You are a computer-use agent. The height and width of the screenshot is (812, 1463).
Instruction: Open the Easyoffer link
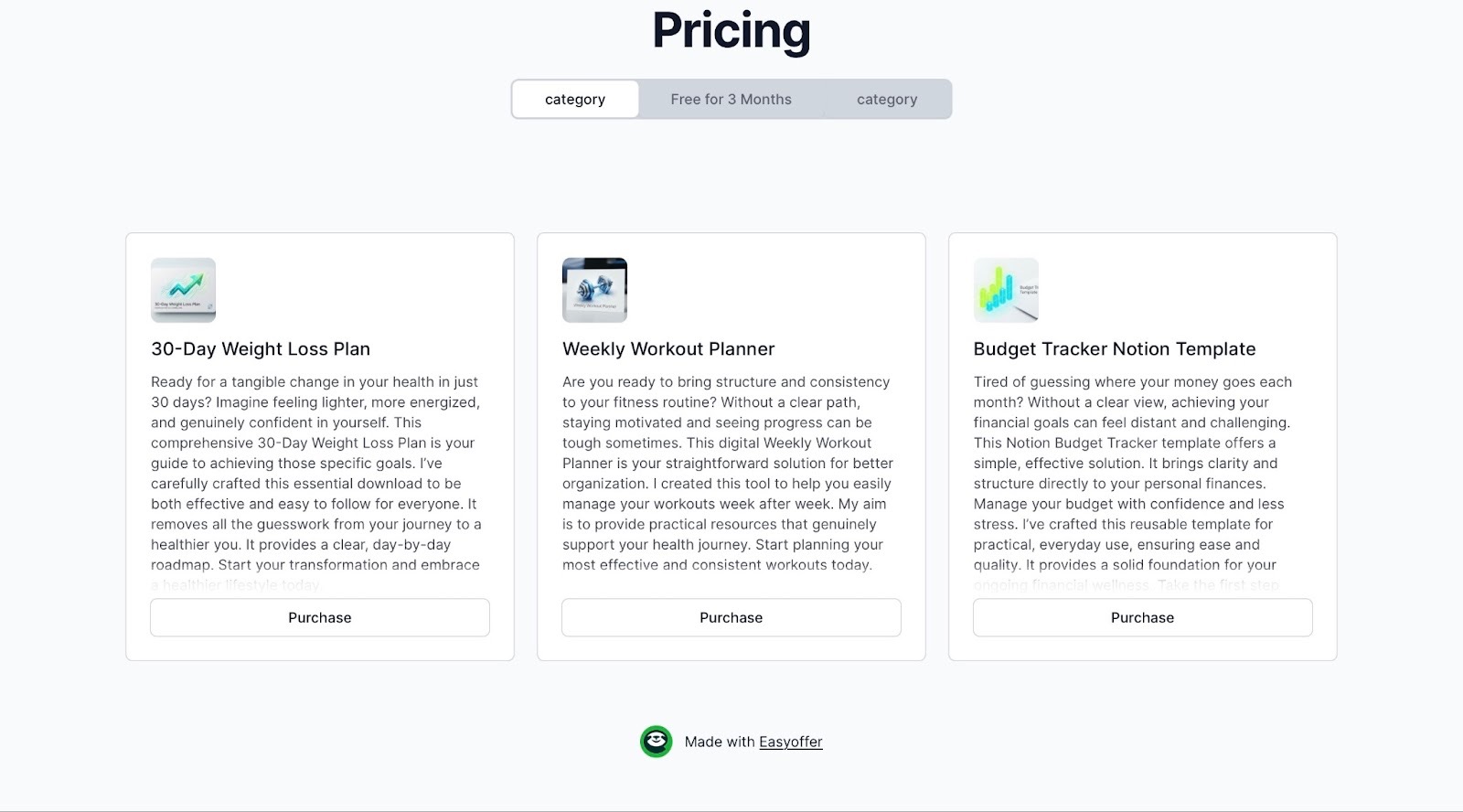[x=790, y=742]
